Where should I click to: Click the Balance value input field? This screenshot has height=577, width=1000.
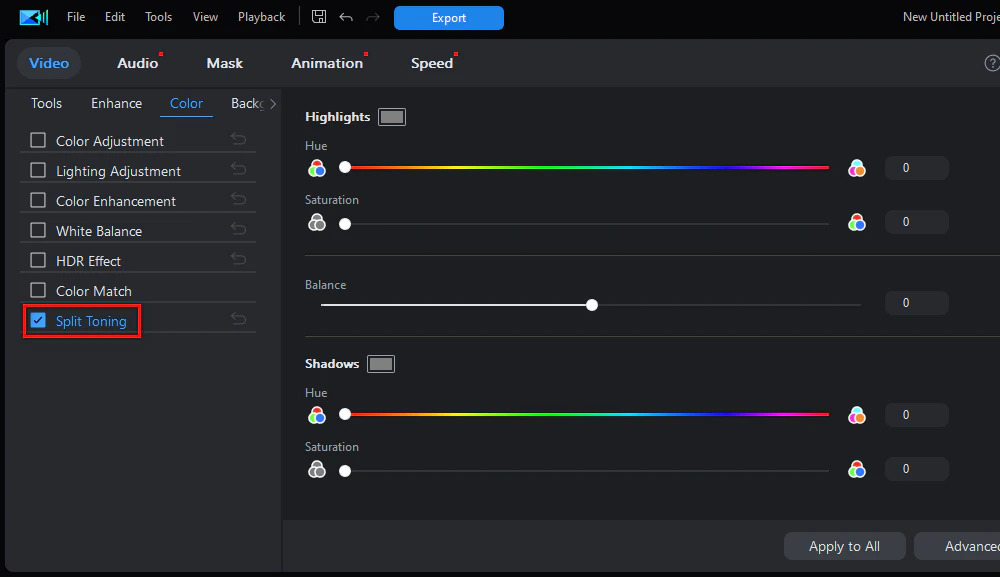tap(916, 303)
